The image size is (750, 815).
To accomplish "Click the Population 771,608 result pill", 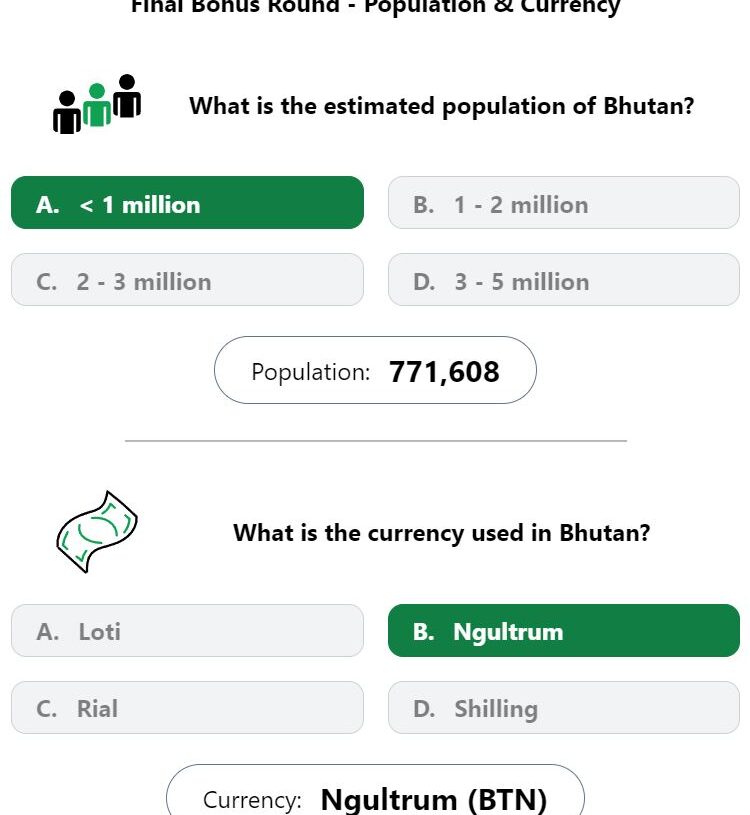I will 375,370.
